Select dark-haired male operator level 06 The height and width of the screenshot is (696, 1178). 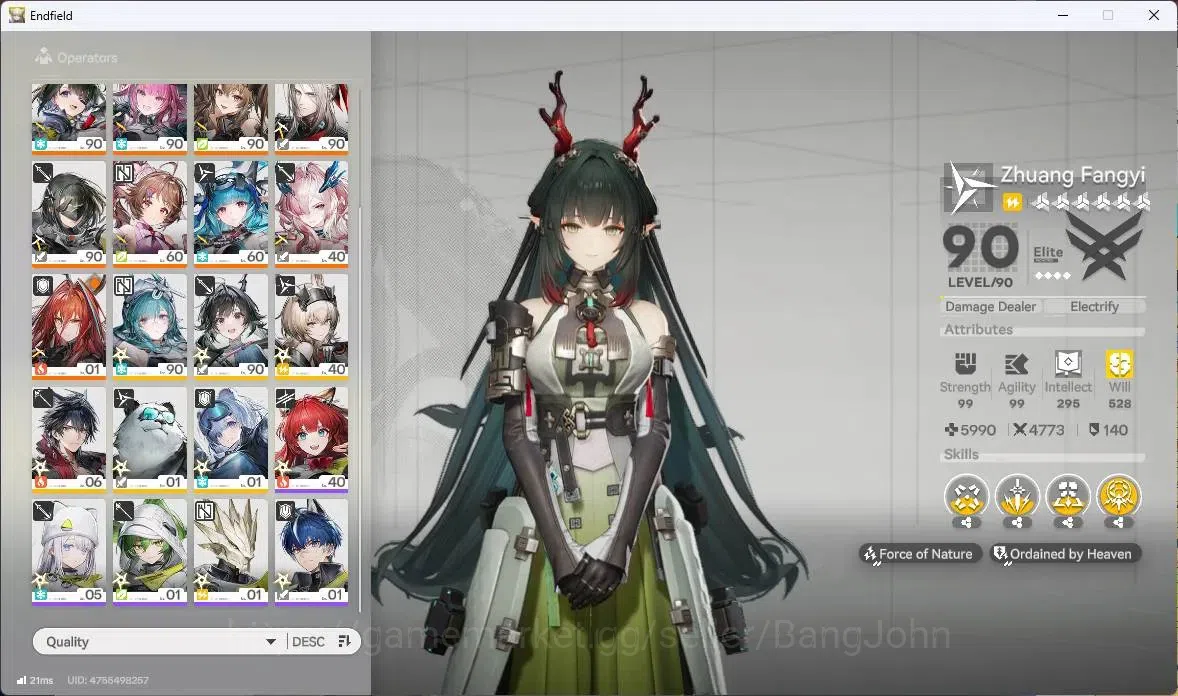coord(68,440)
